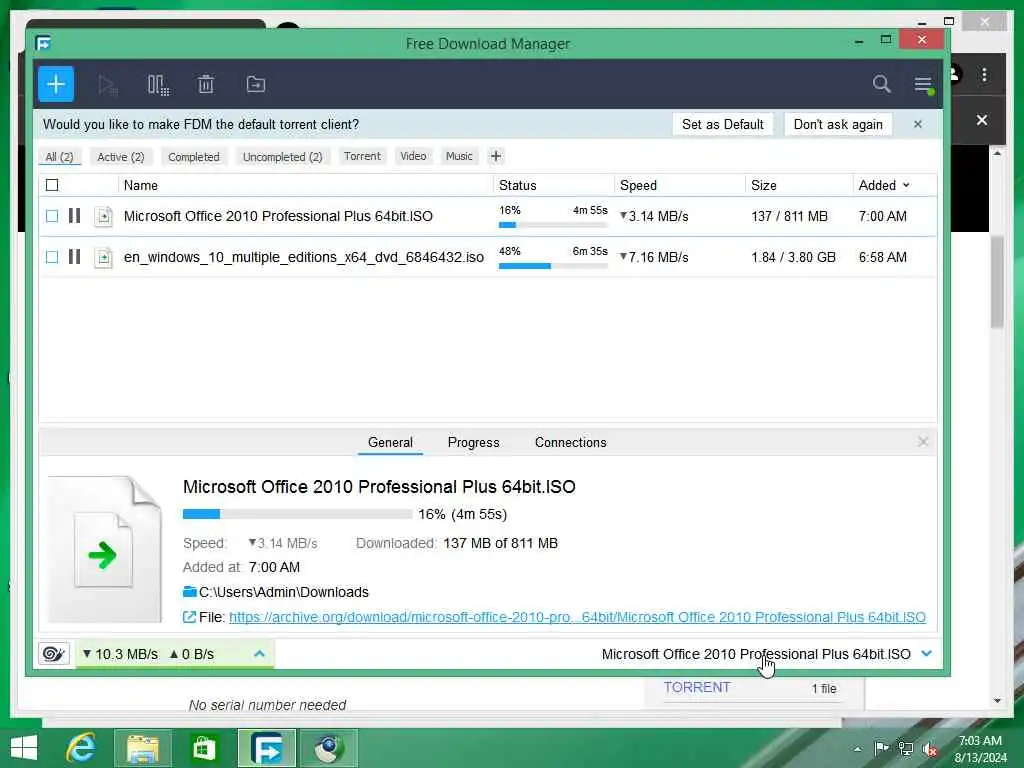
Task: Sort by the Added column header
Action: click(x=884, y=185)
